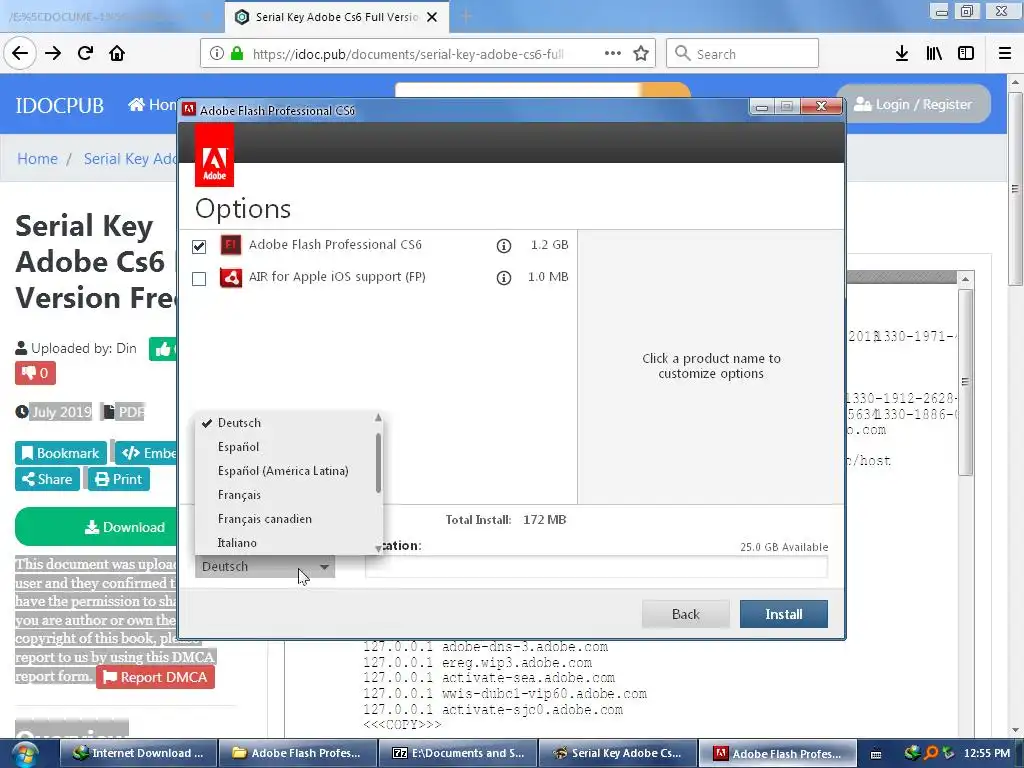
Task: Click the Adobe Flash Professional CS6 product icon
Action: pyautogui.click(x=231, y=245)
